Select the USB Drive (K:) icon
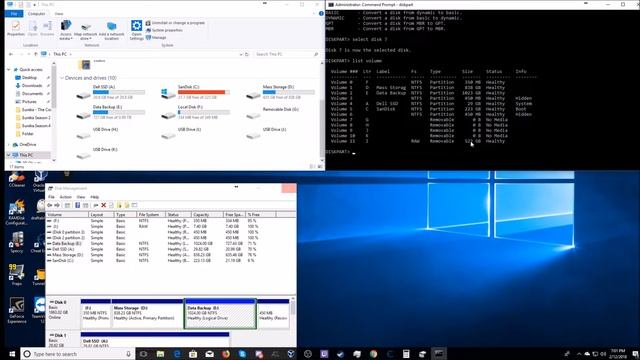 (x=83, y=155)
